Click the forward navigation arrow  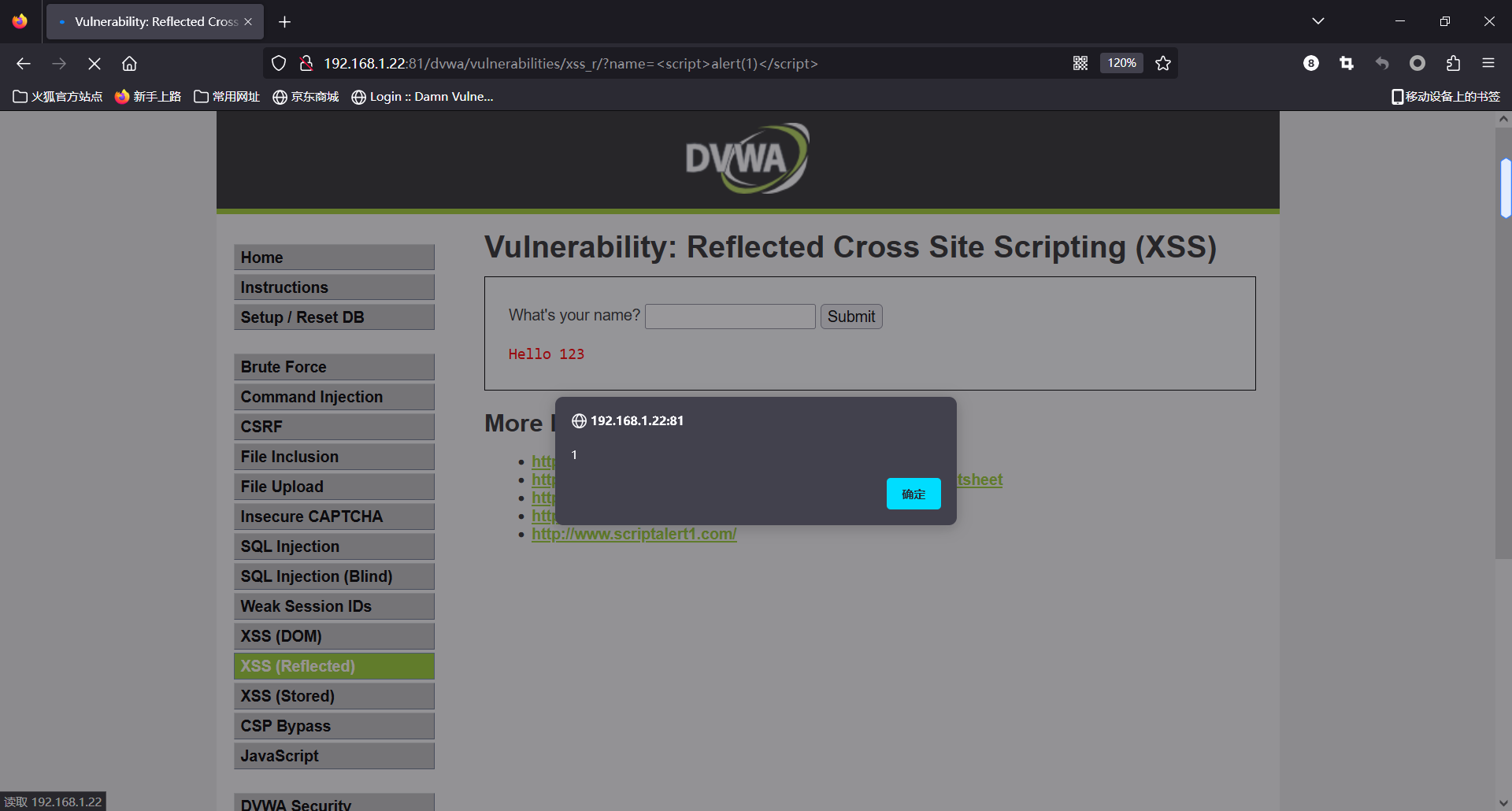(59, 64)
